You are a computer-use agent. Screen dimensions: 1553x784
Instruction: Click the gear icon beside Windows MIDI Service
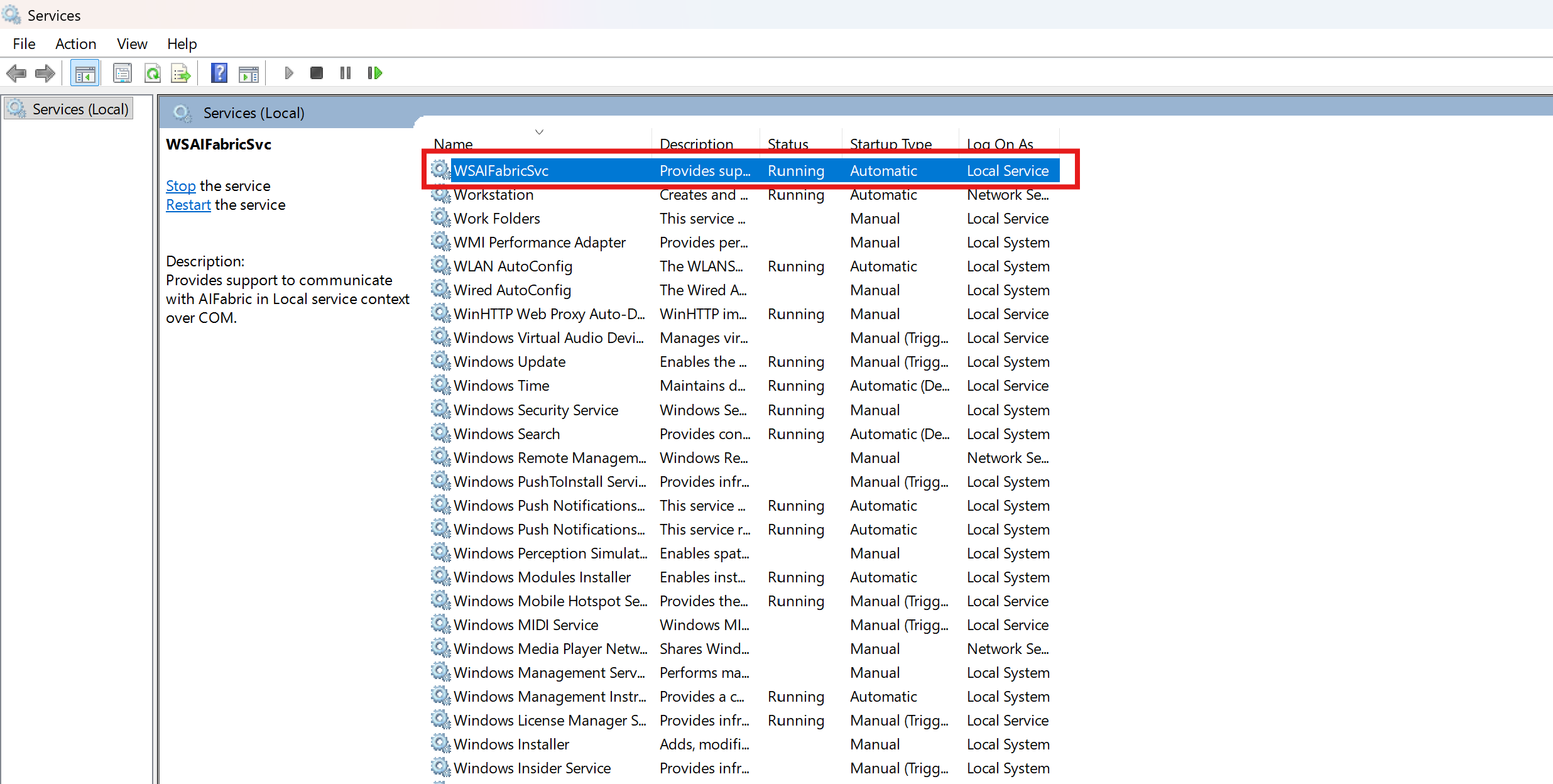point(441,625)
